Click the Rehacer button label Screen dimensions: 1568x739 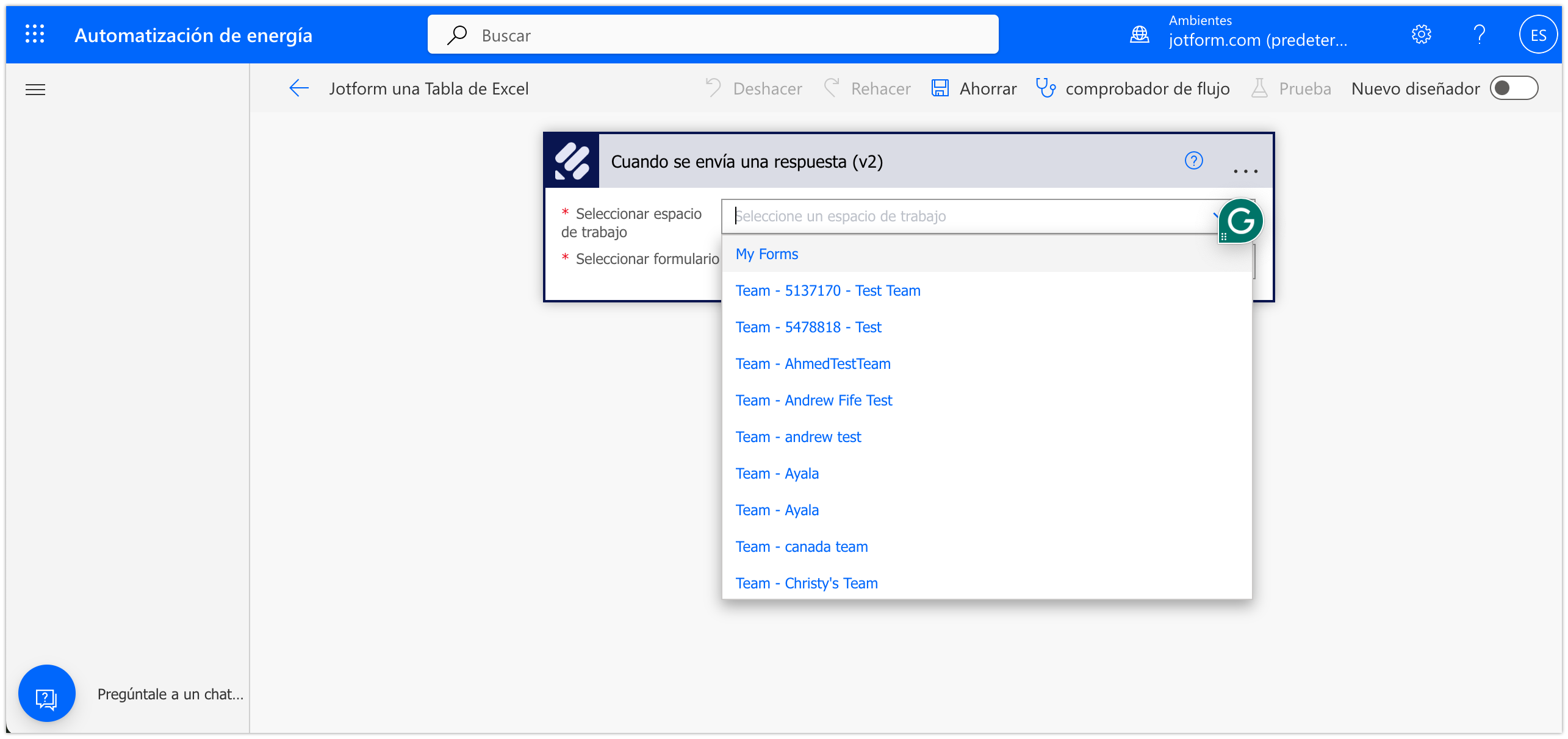click(x=881, y=89)
